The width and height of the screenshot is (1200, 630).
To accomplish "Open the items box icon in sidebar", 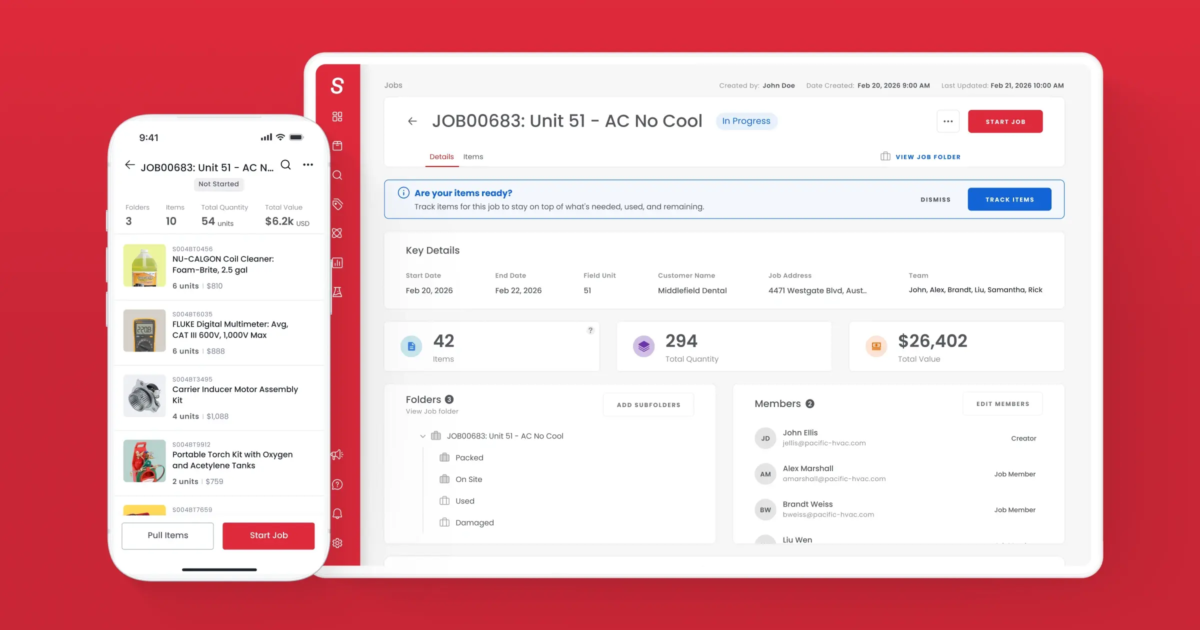I will click(337, 145).
